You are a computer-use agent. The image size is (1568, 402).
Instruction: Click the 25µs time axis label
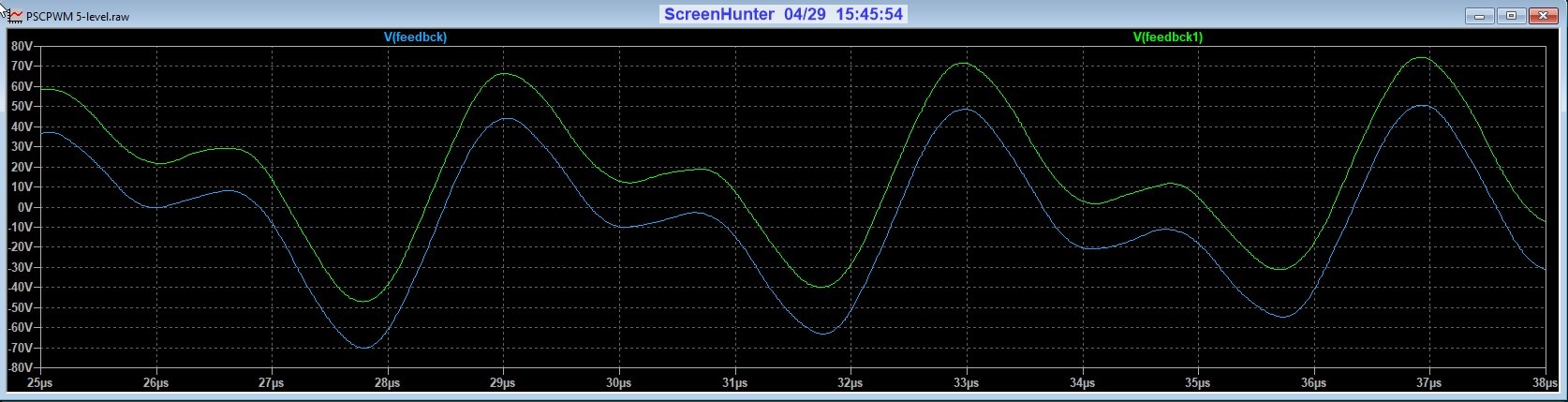click(x=40, y=383)
